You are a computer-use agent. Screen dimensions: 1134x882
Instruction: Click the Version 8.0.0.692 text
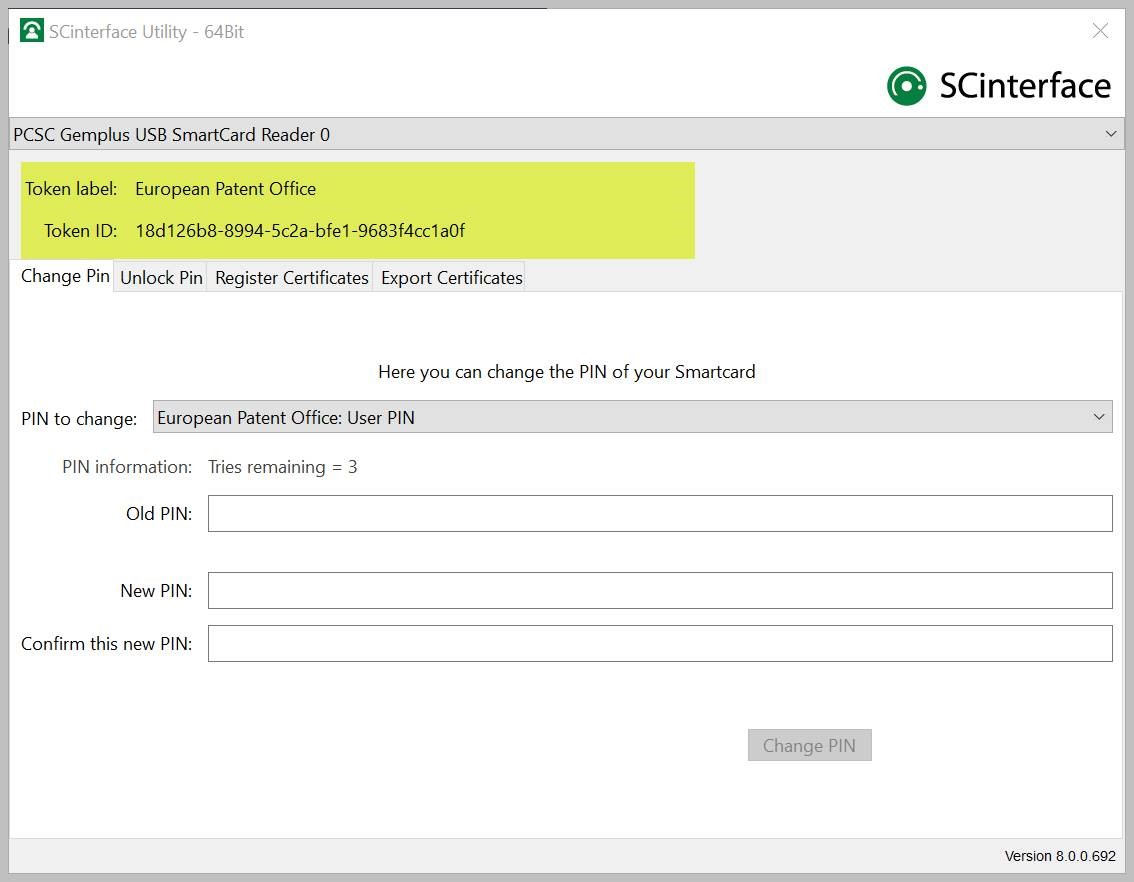coord(1059,856)
